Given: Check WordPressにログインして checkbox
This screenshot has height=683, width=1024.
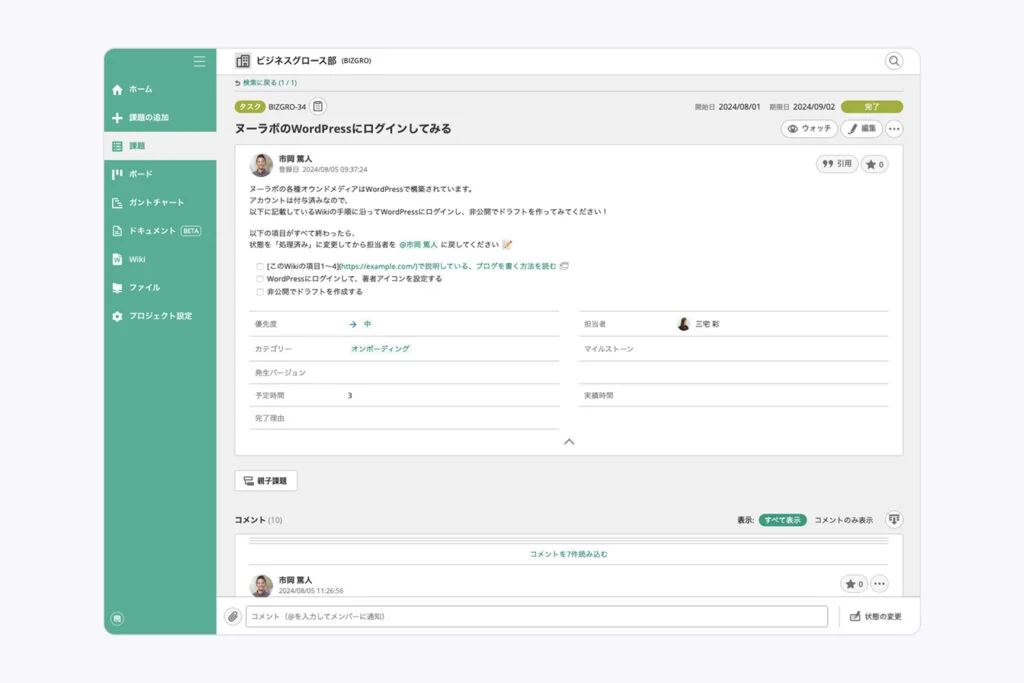Looking at the screenshot, I should click(260, 279).
